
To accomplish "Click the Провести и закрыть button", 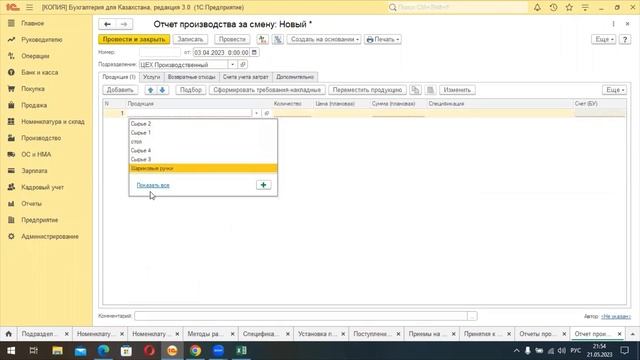I will point(134,39).
